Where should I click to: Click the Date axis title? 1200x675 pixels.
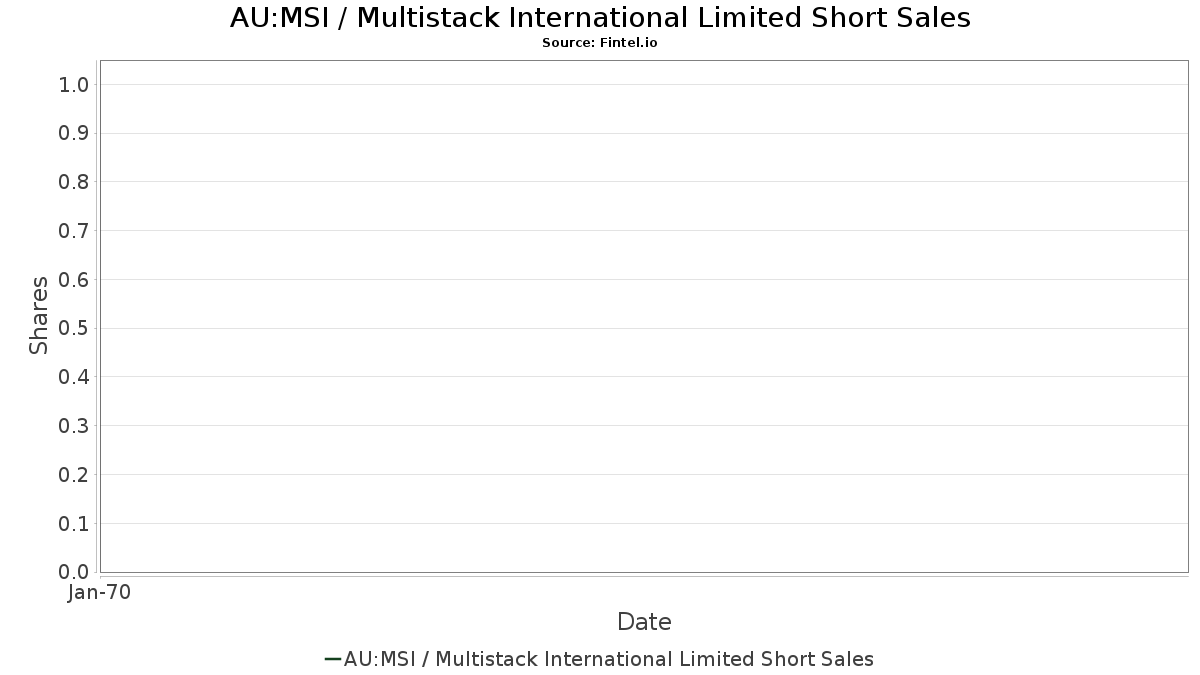[644, 622]
